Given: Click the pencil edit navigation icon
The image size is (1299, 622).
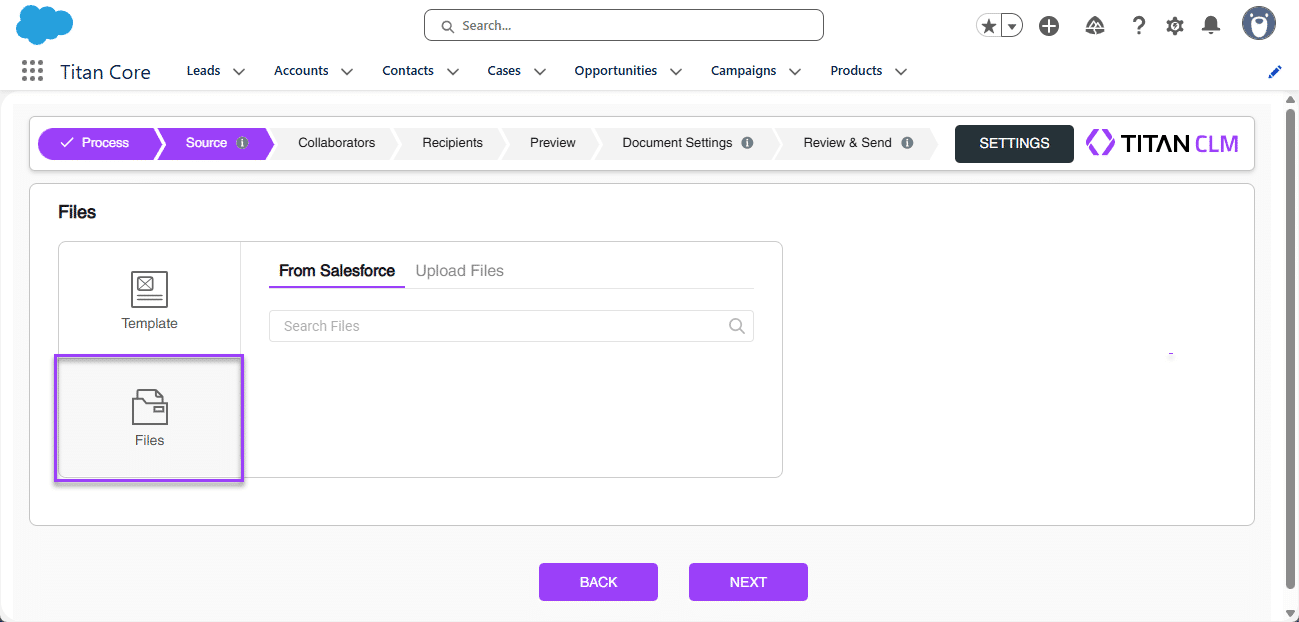Looking at the screenshot, I should tap(1274, 72).
